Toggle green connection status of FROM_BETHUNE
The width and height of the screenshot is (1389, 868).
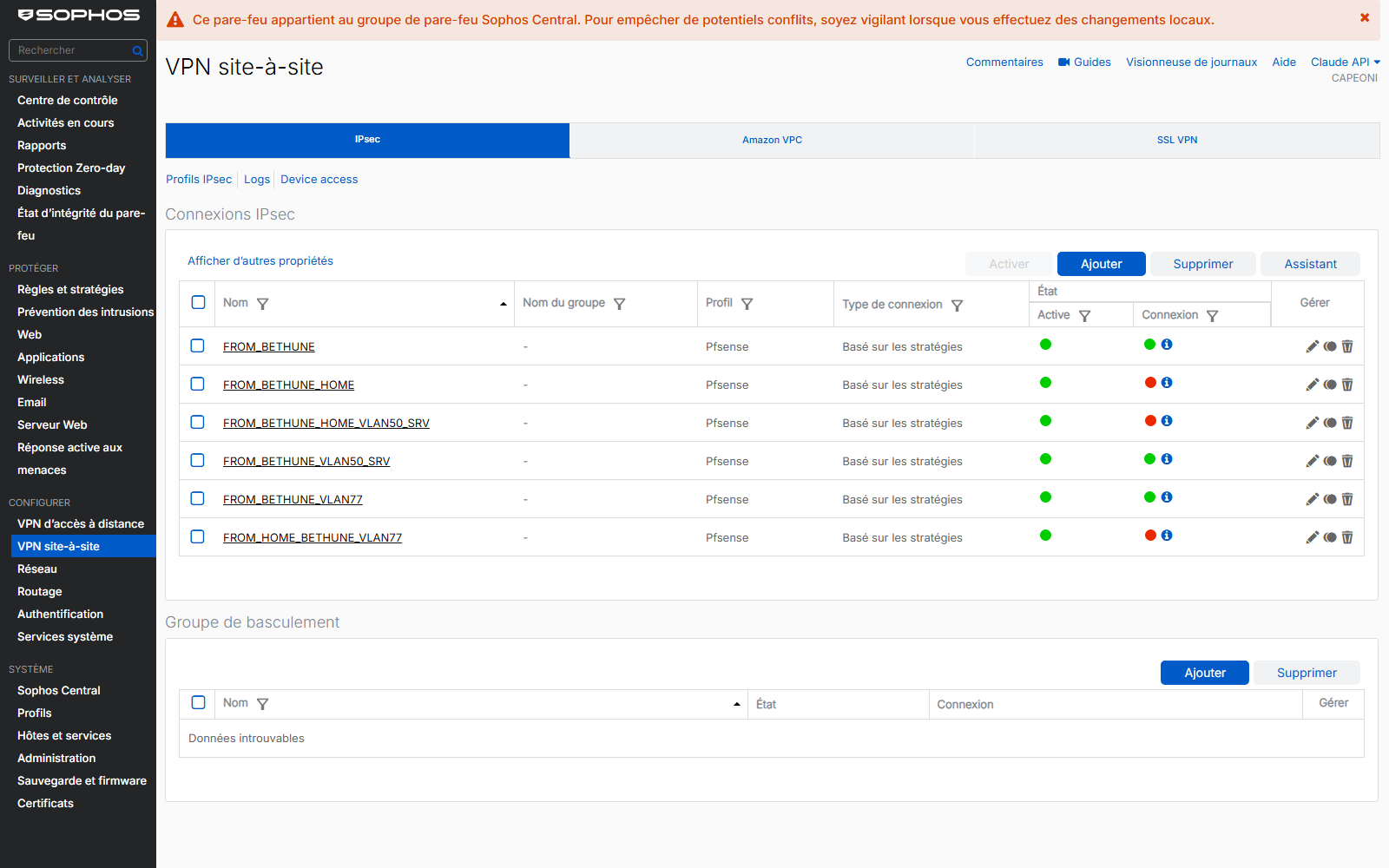click(x=1149, y=345)
